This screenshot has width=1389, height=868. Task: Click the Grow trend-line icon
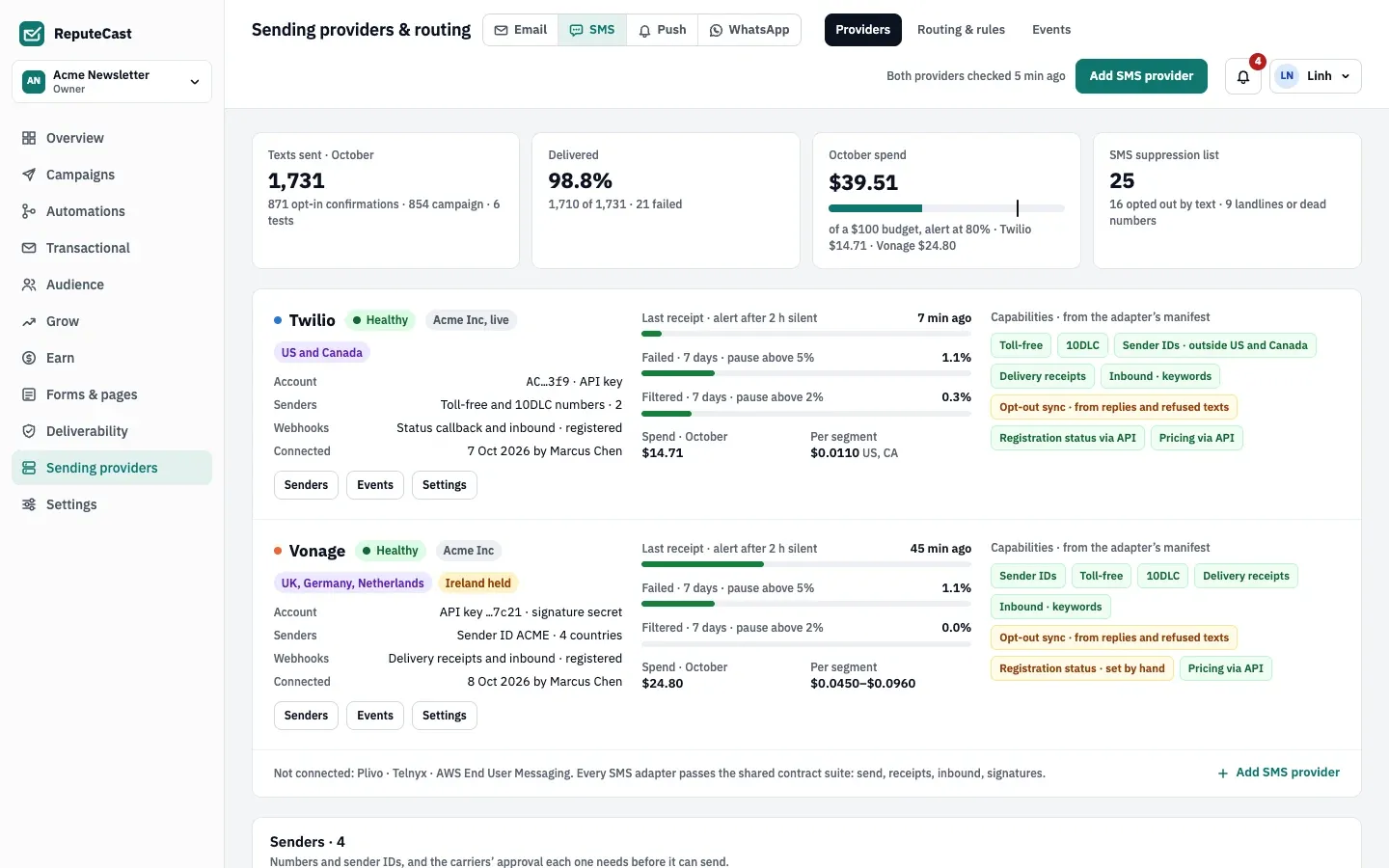point(29,321)
